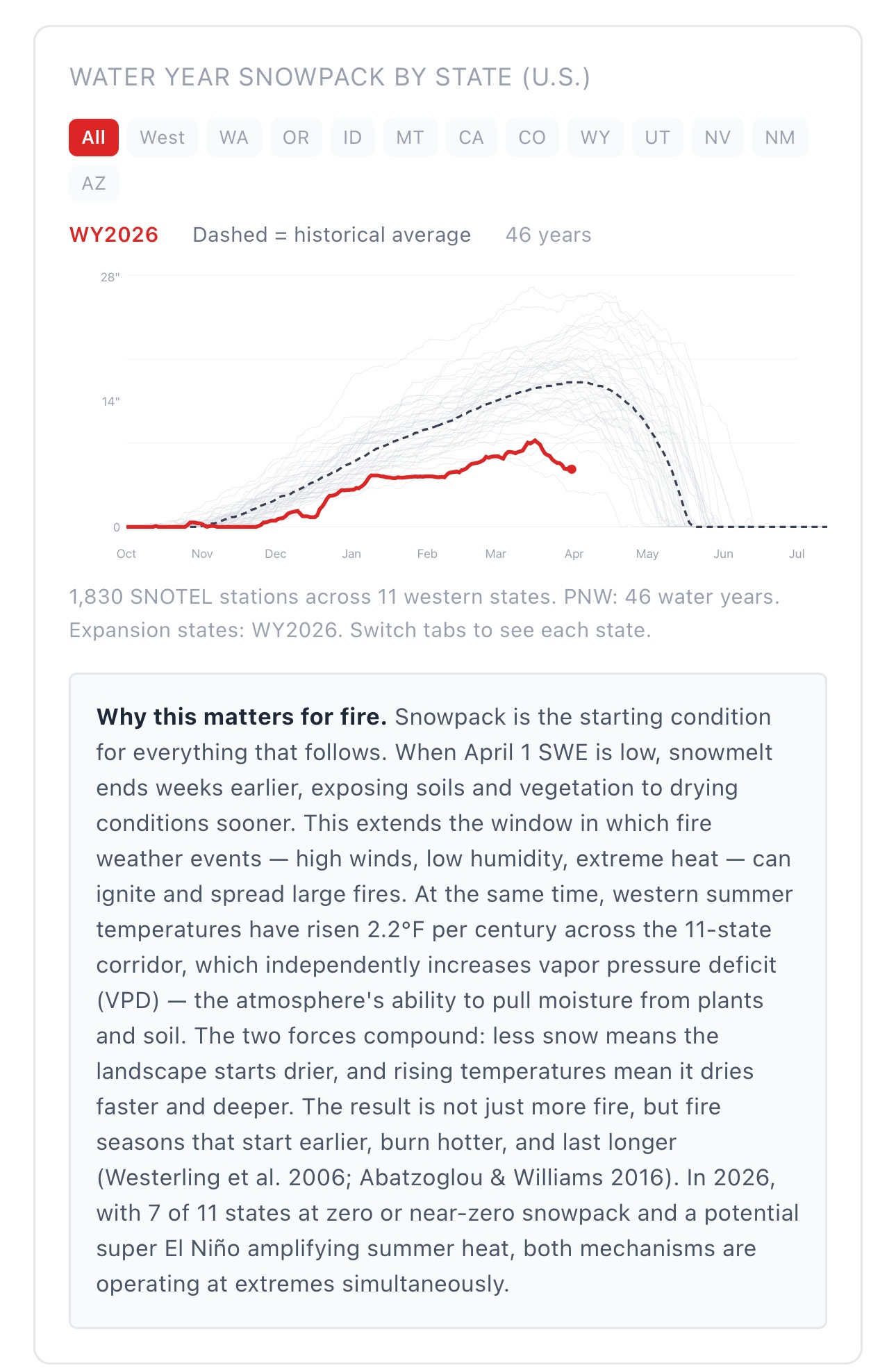Switch to the MT tab
This screenshot has width=896, height=1368.
pos(410,138)
